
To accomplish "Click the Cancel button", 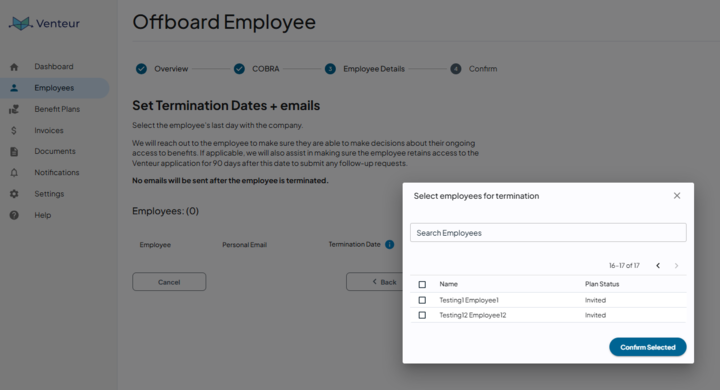I will click(169, 282).
